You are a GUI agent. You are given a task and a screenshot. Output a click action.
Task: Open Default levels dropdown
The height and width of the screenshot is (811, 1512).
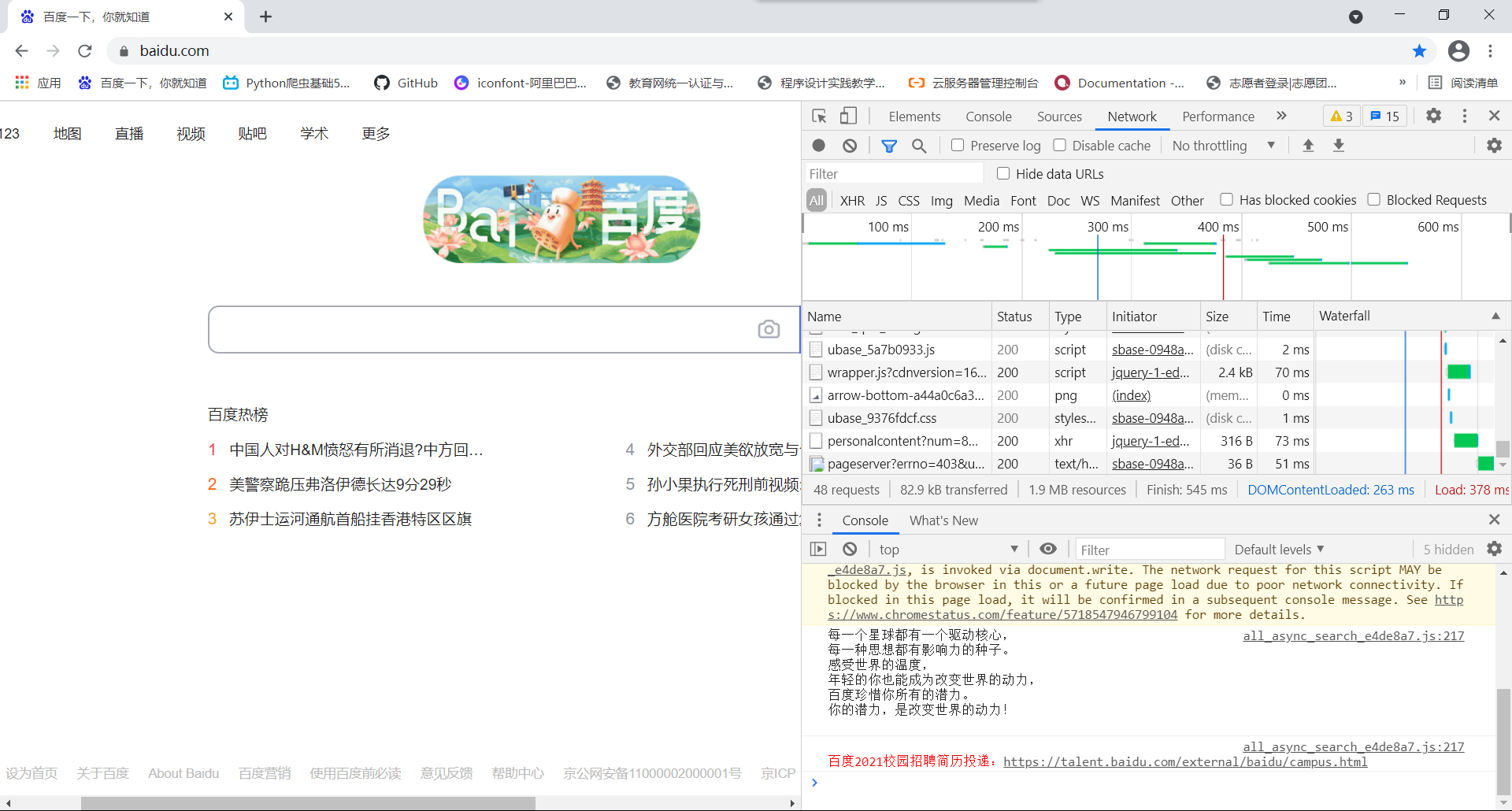pos(1280,550)
